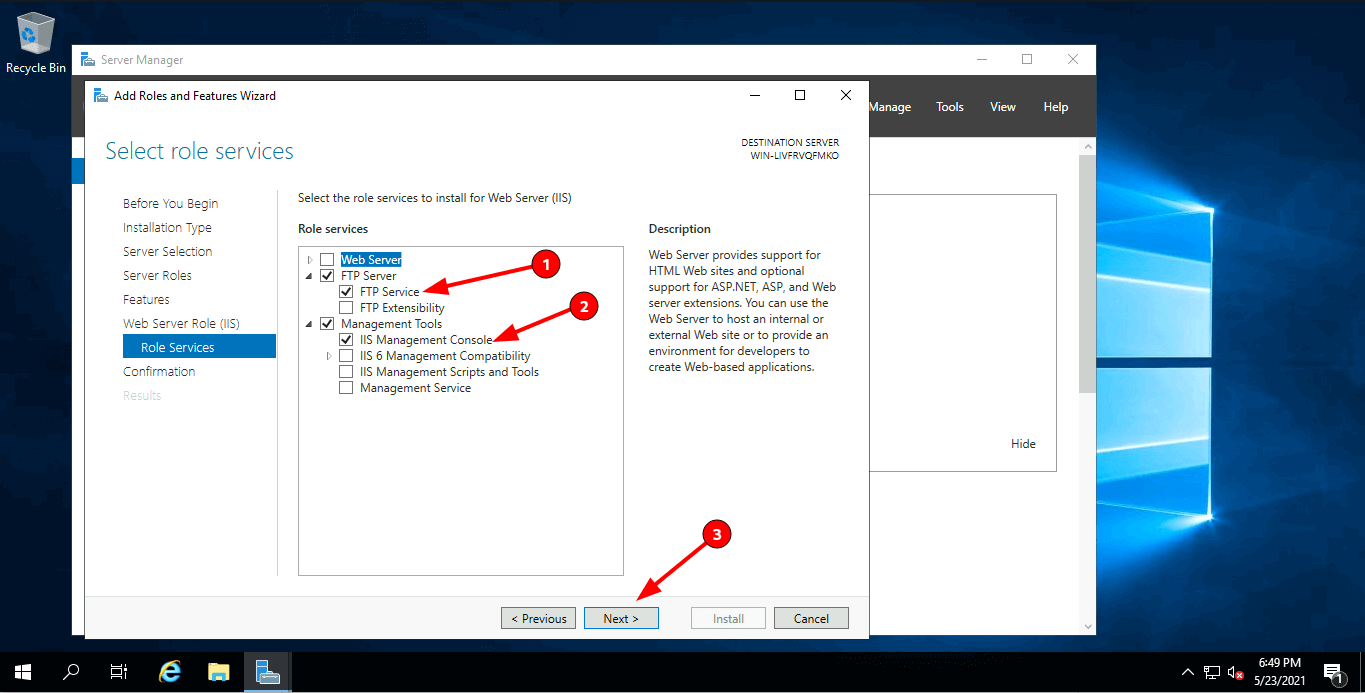Click the WIN-LIVFRVQFMKO server name text
Viewport: 1365px width, 693px height.
[795, 156]
